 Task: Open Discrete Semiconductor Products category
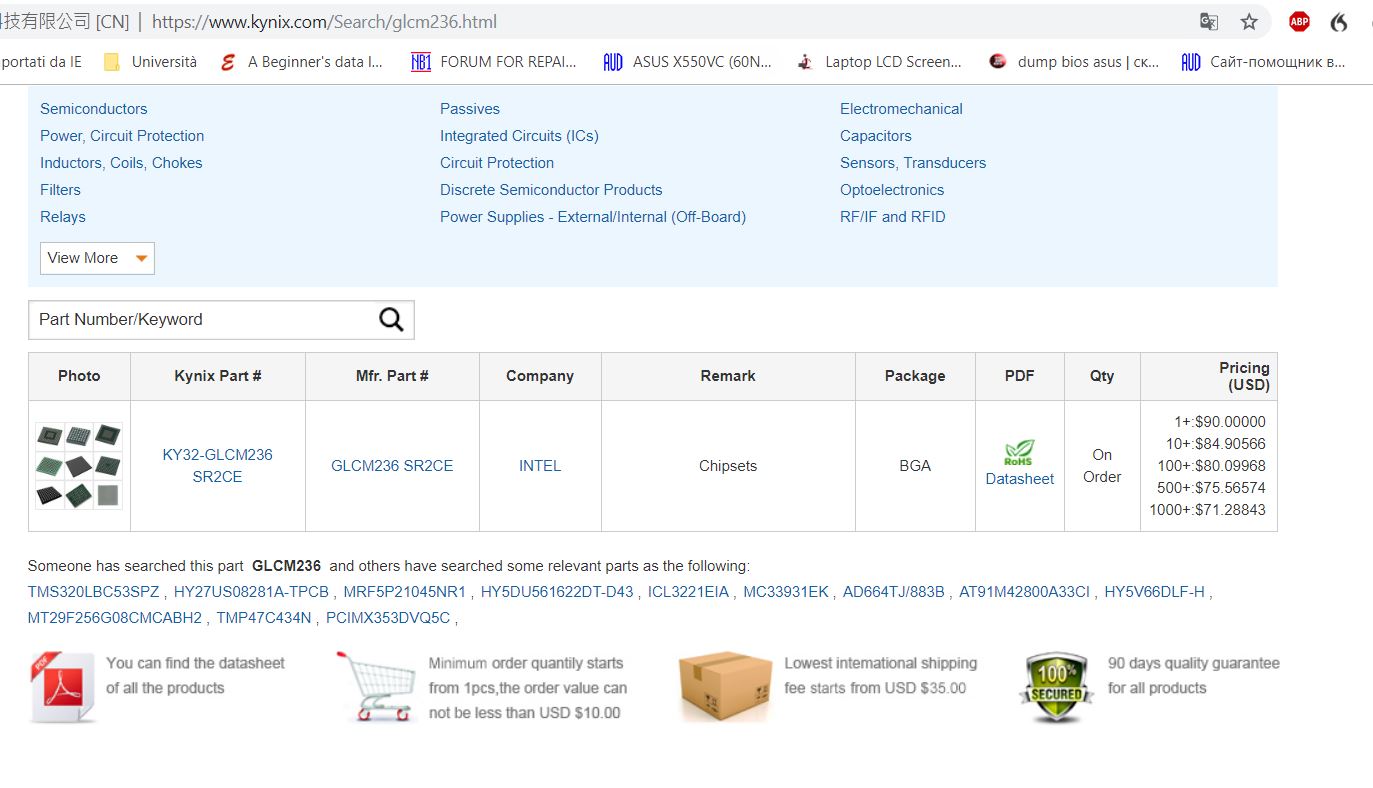[x=551, y=190]
